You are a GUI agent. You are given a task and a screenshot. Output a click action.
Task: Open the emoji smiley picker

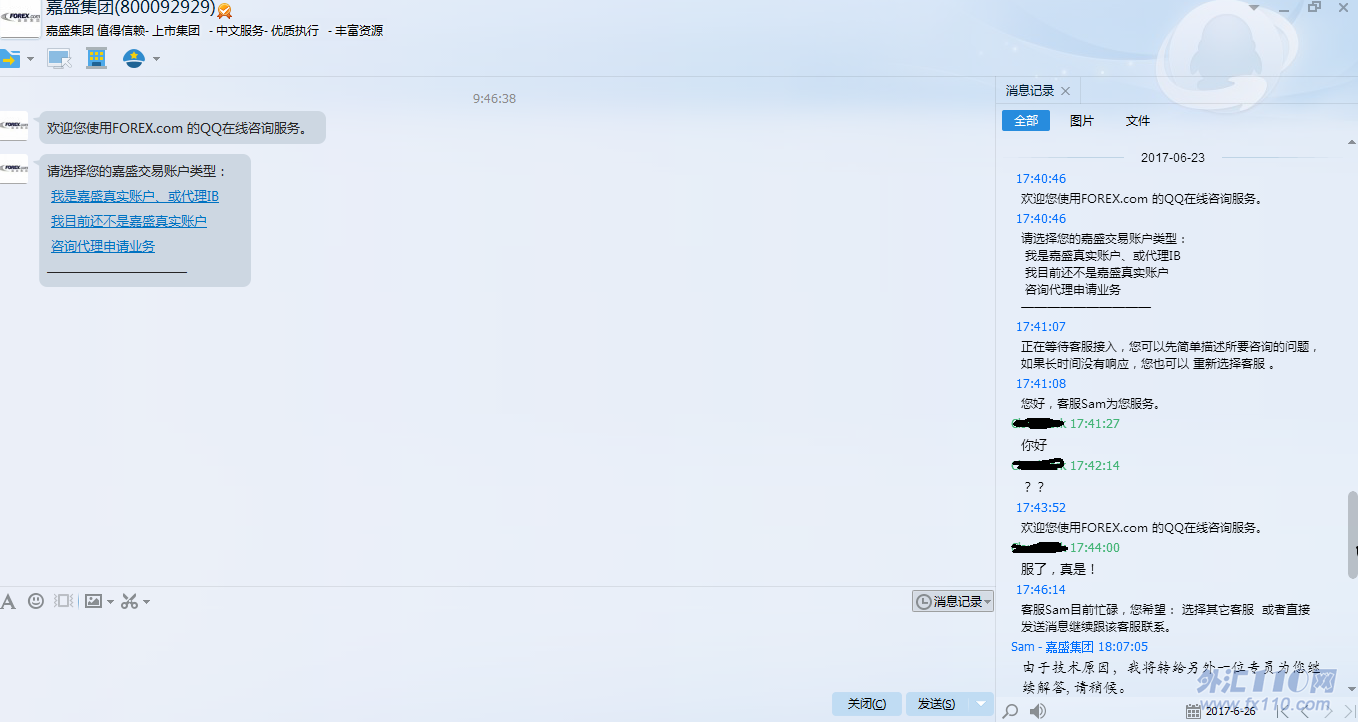36,601
